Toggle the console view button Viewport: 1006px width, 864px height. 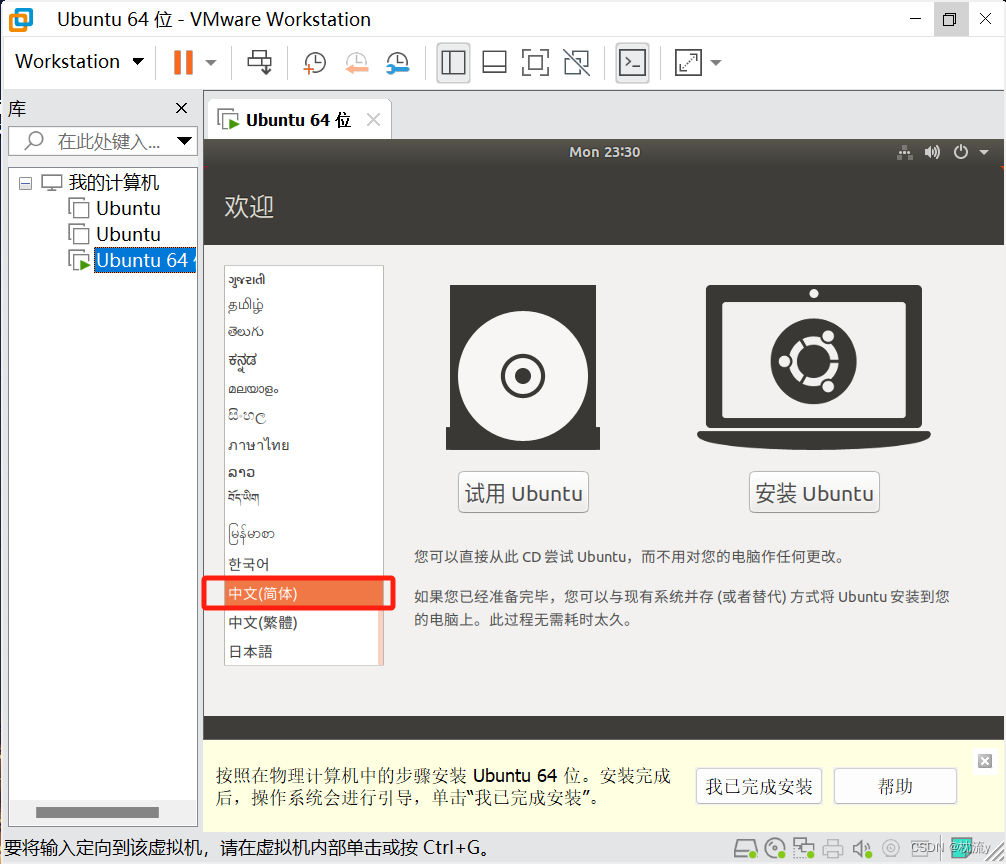tap(632, 63)
